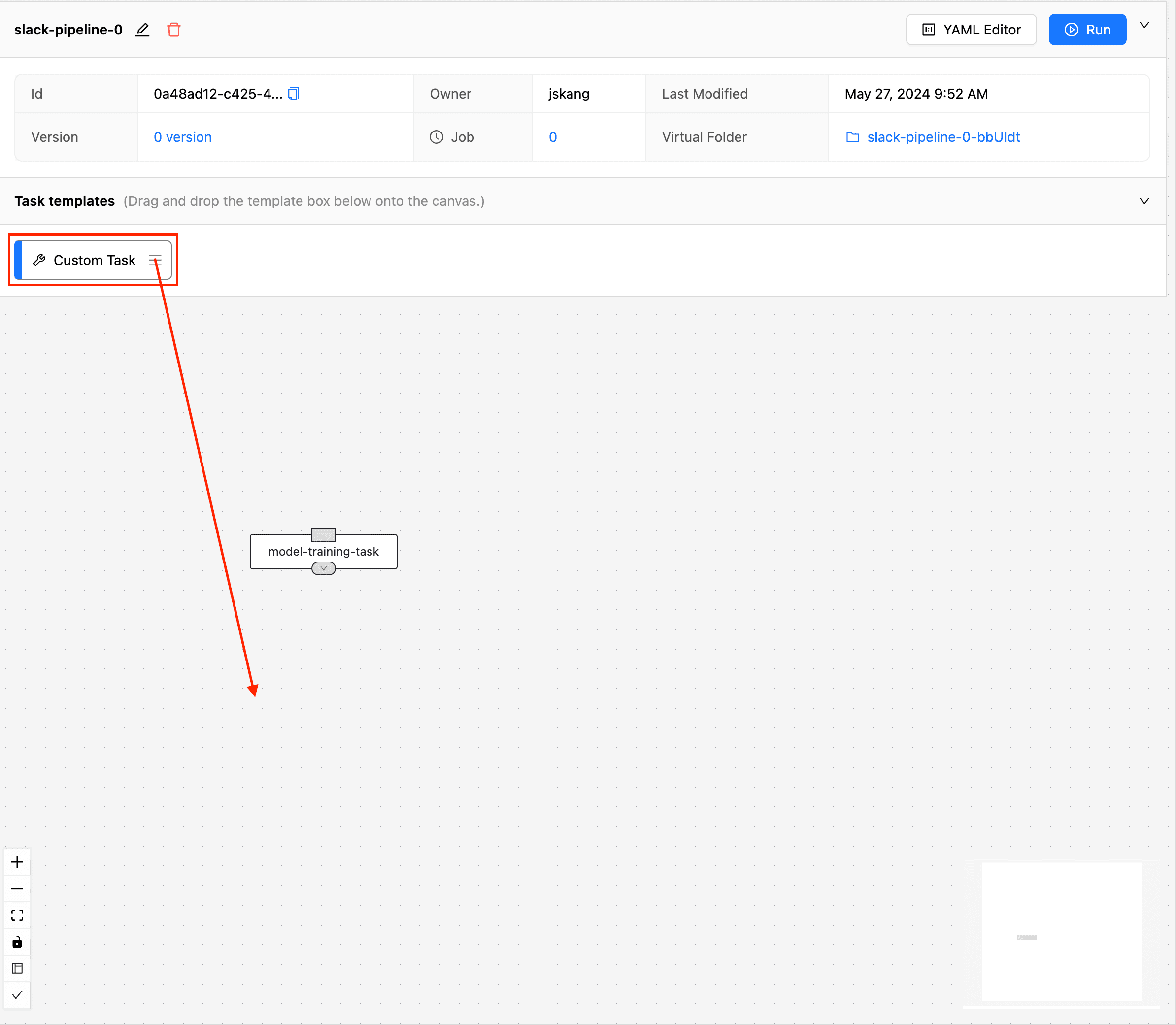This screenshot has width=1176, height=1025.
Task: Run the pipeline
Action: [x=1087, y=30]
